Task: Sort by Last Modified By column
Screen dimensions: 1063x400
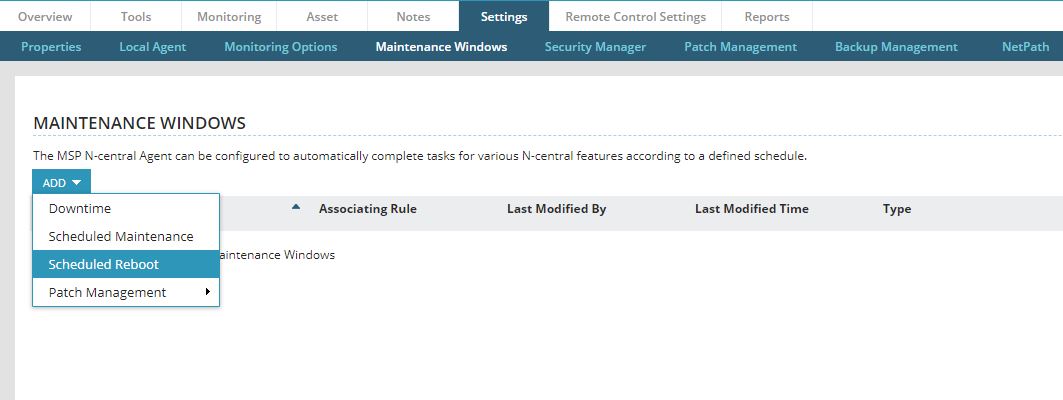Action: pyautogui.click(x=556, y=209)
